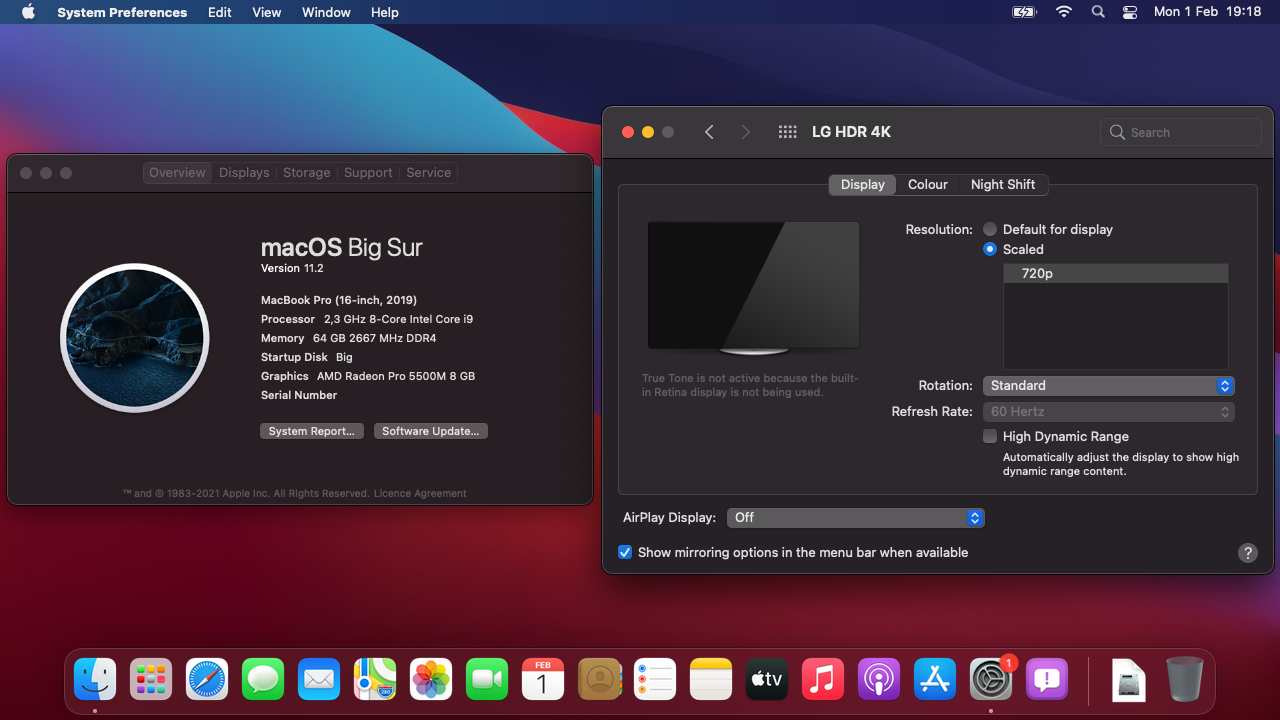Image resolution: width=1280 pixels, height=720 pixels.
Task: Click the macOS Big Sur logo image
Action: click(x=135, y=338)
